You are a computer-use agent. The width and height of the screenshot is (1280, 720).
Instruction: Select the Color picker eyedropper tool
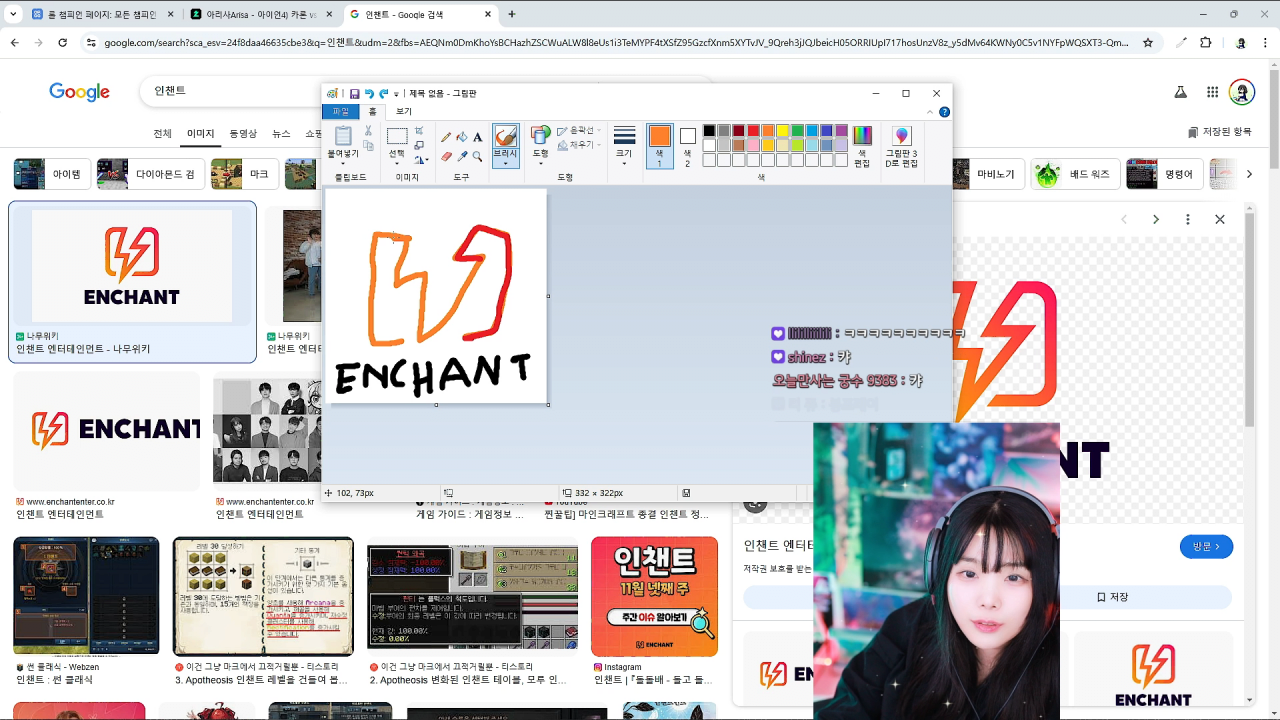461,156
